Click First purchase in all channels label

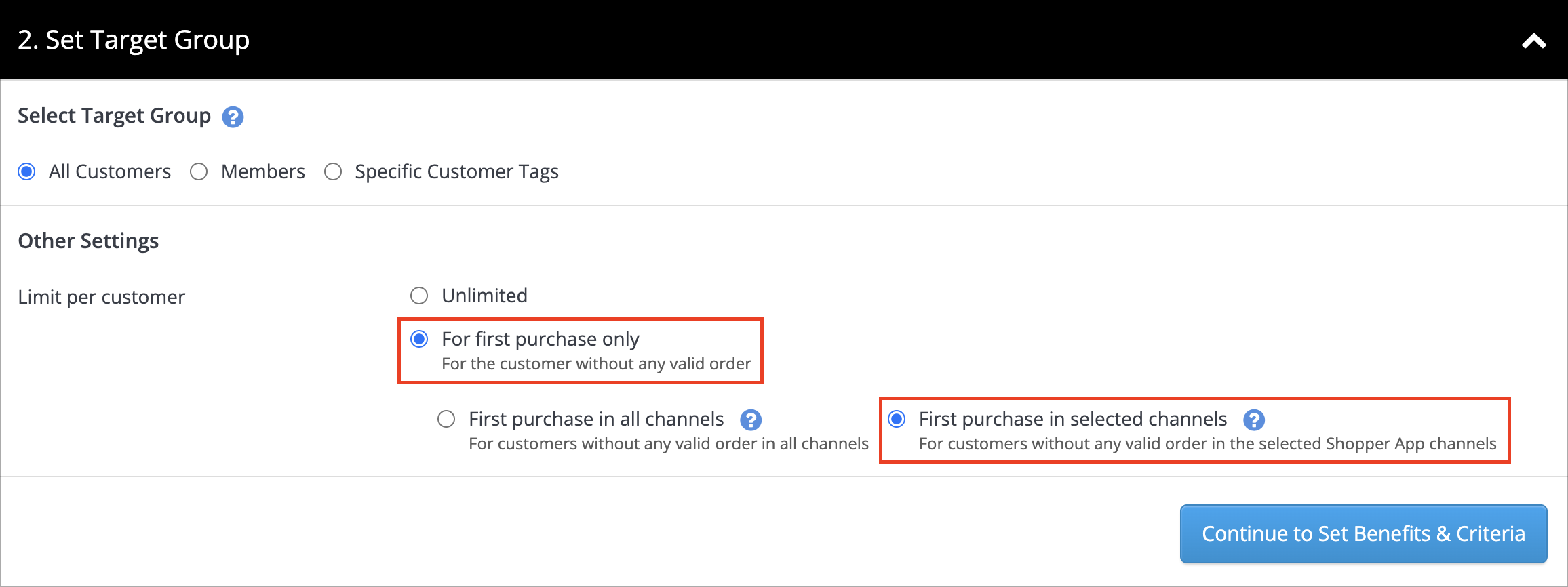pos(596,419)
